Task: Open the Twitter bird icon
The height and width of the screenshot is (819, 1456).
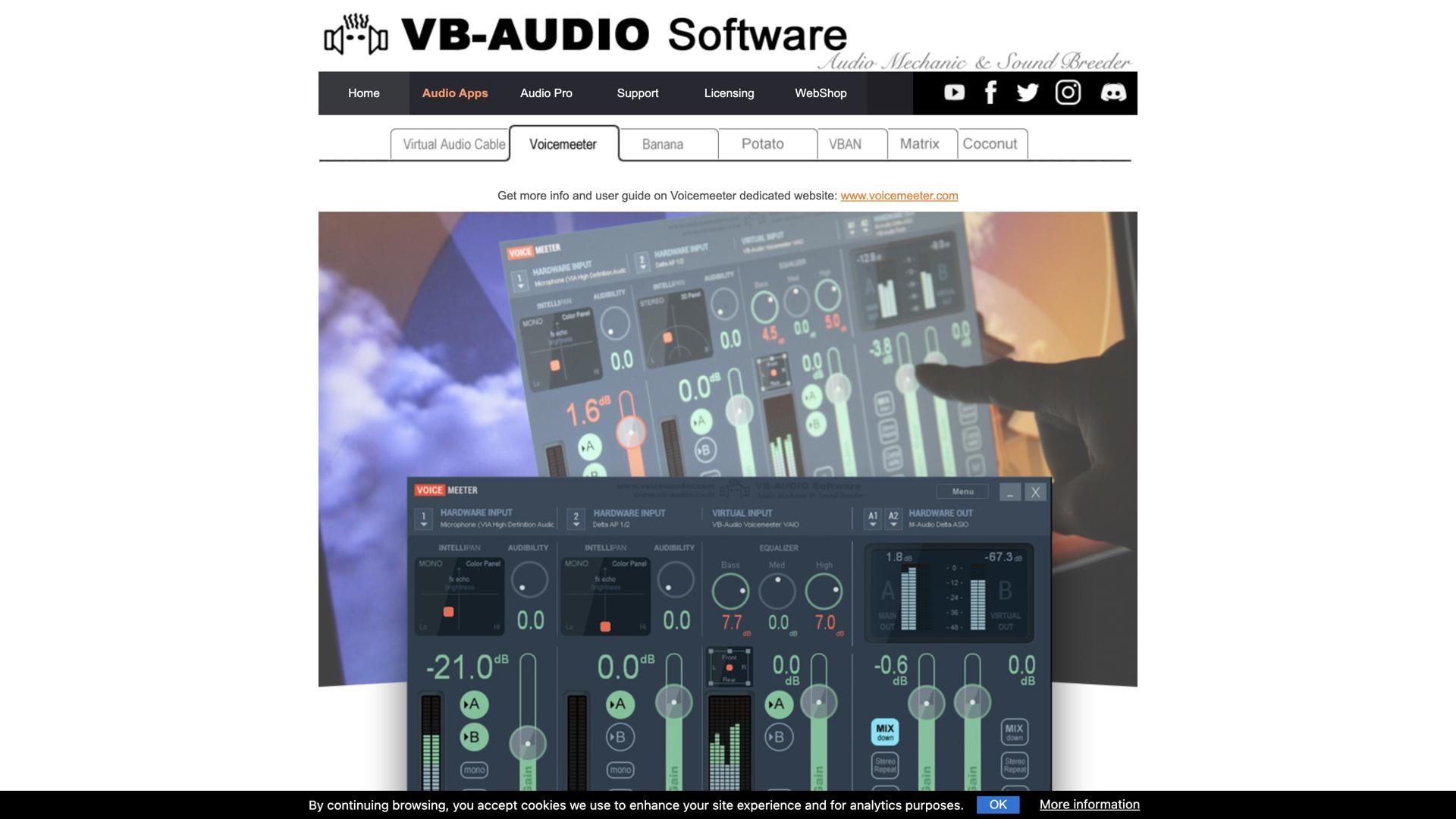Action: click(1028, 93)
